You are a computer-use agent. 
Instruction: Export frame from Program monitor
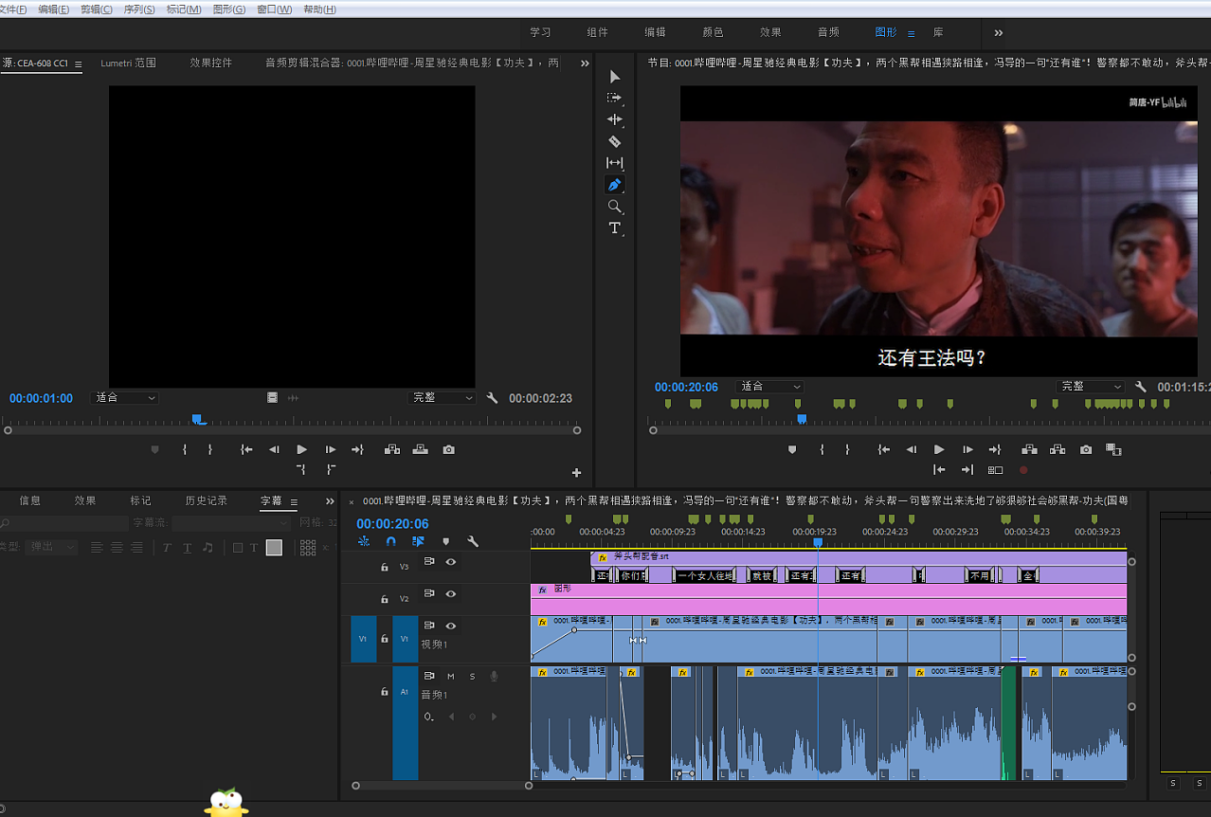tap(1086, 450)
